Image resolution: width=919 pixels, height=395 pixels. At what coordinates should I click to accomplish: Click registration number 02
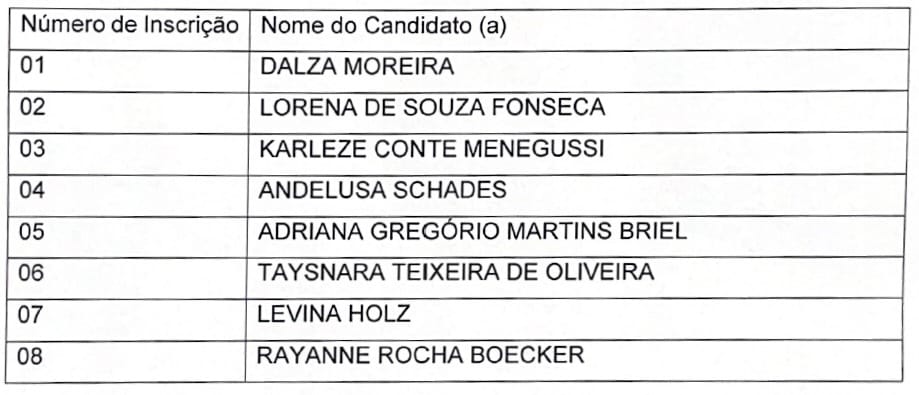coord(32,107)
